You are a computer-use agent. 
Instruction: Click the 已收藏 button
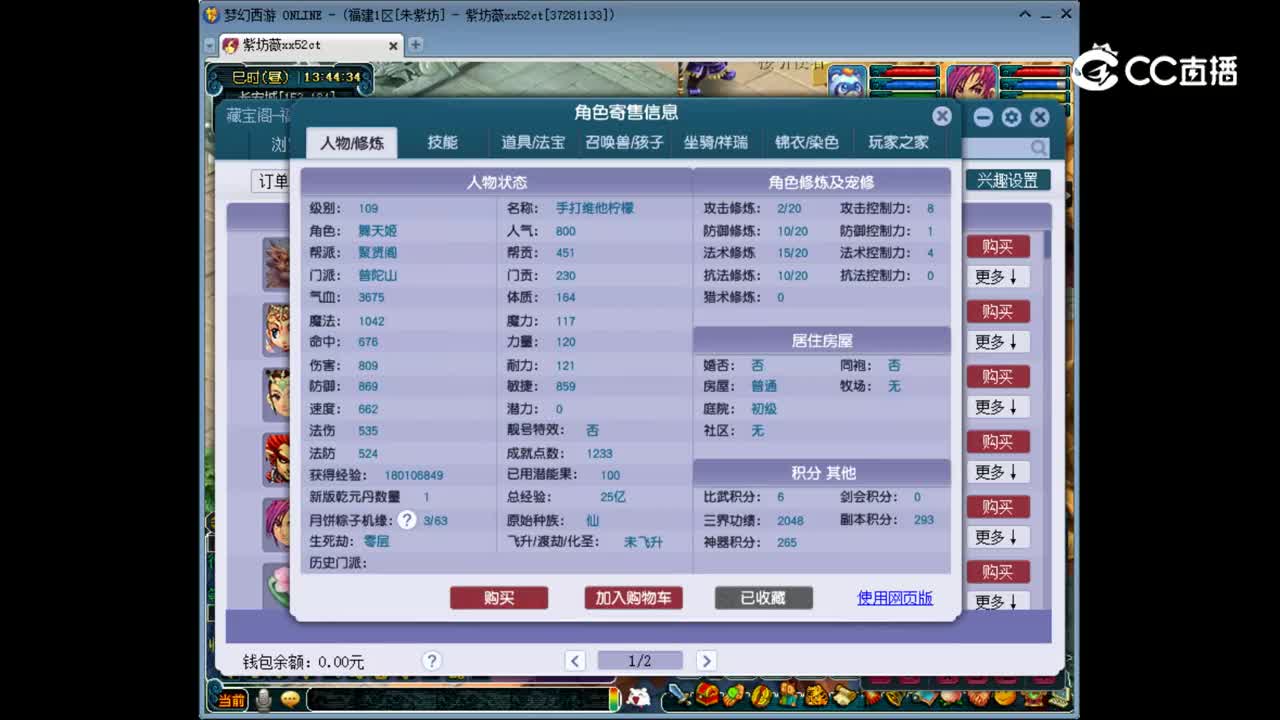763,598
